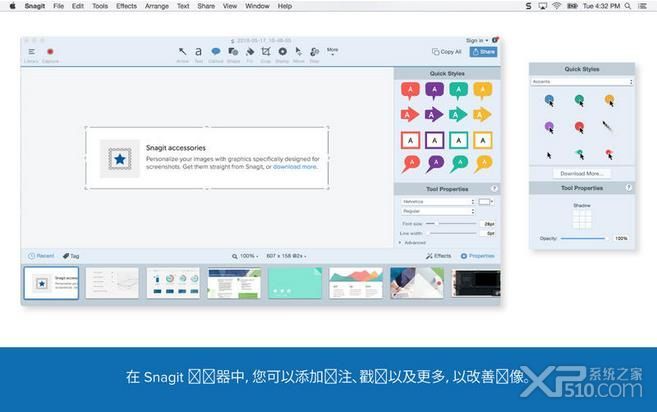Open the Library hamburger icon
657x412 pixels.
pyautogui.click(x=31, y=52)
